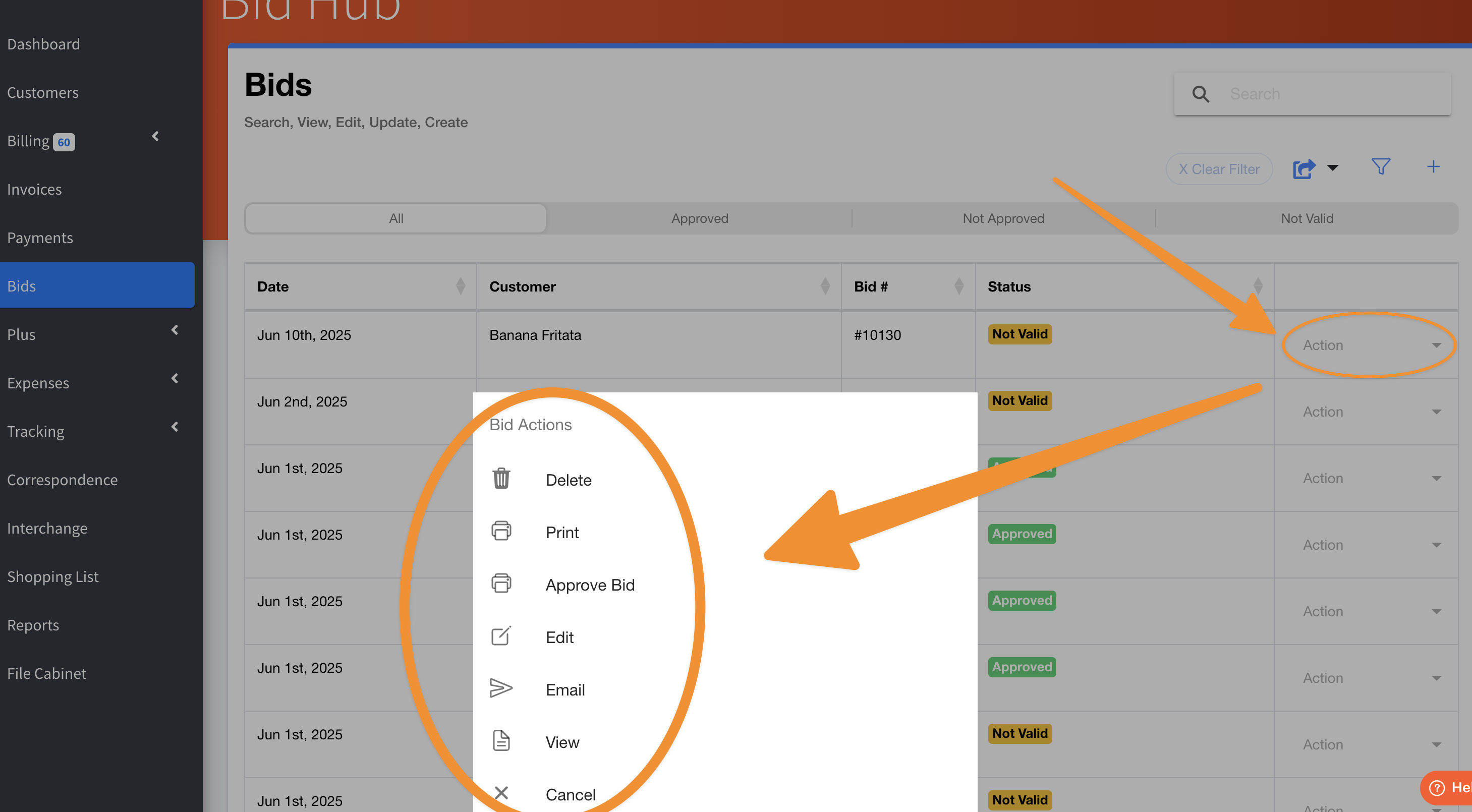Viewport: 1472px width, 812px height.
Task: Open Customers in the sidebar
Action: coord(43,93)
